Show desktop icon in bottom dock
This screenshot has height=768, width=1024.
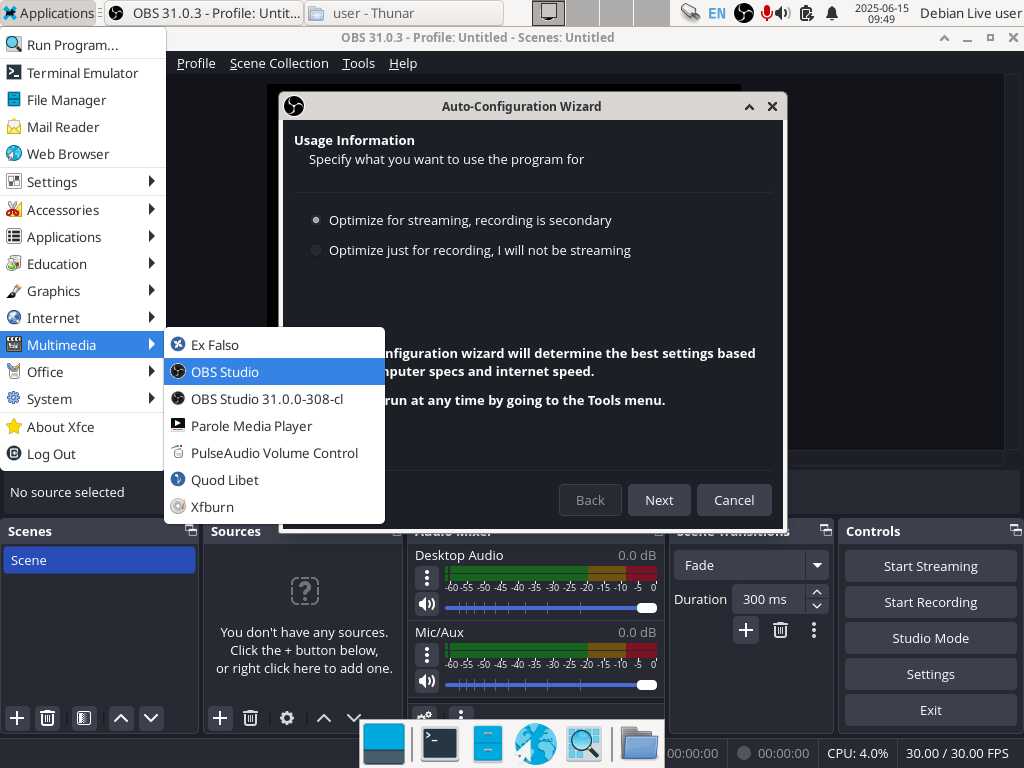point(384,744)
